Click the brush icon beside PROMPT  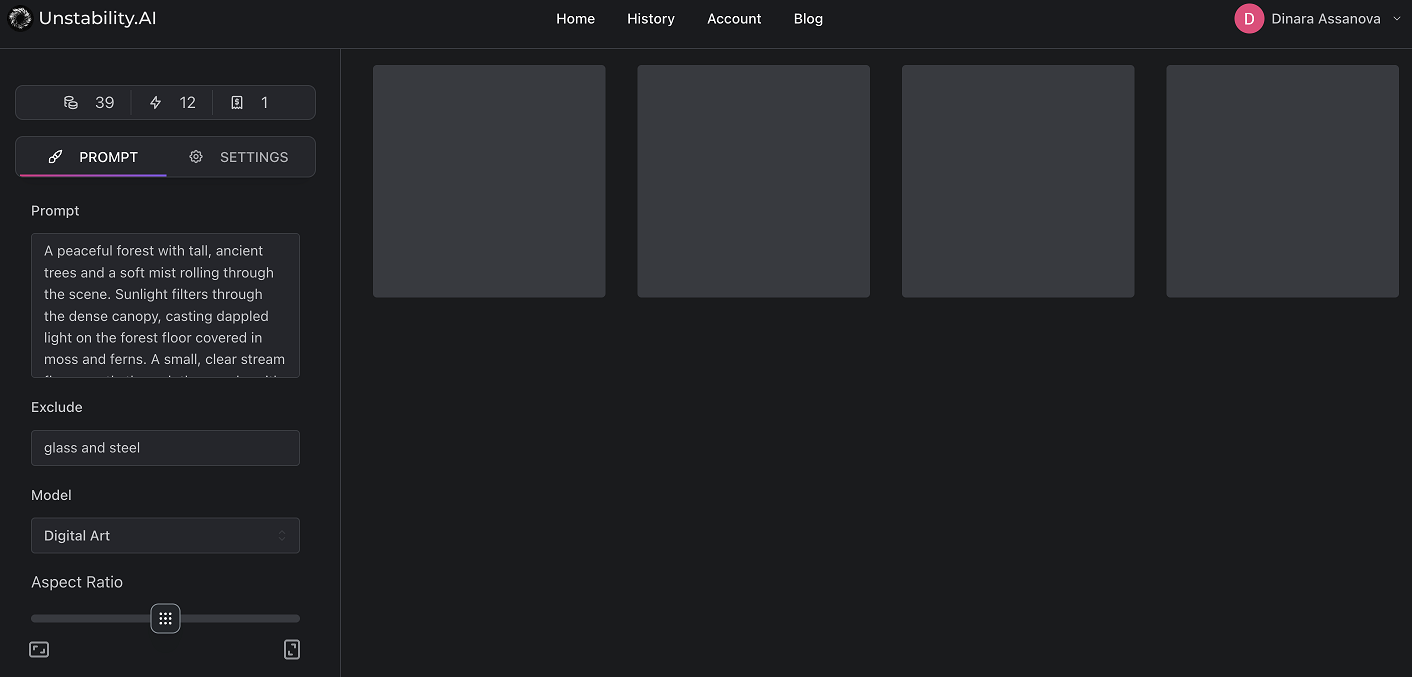tap(56, 157)
